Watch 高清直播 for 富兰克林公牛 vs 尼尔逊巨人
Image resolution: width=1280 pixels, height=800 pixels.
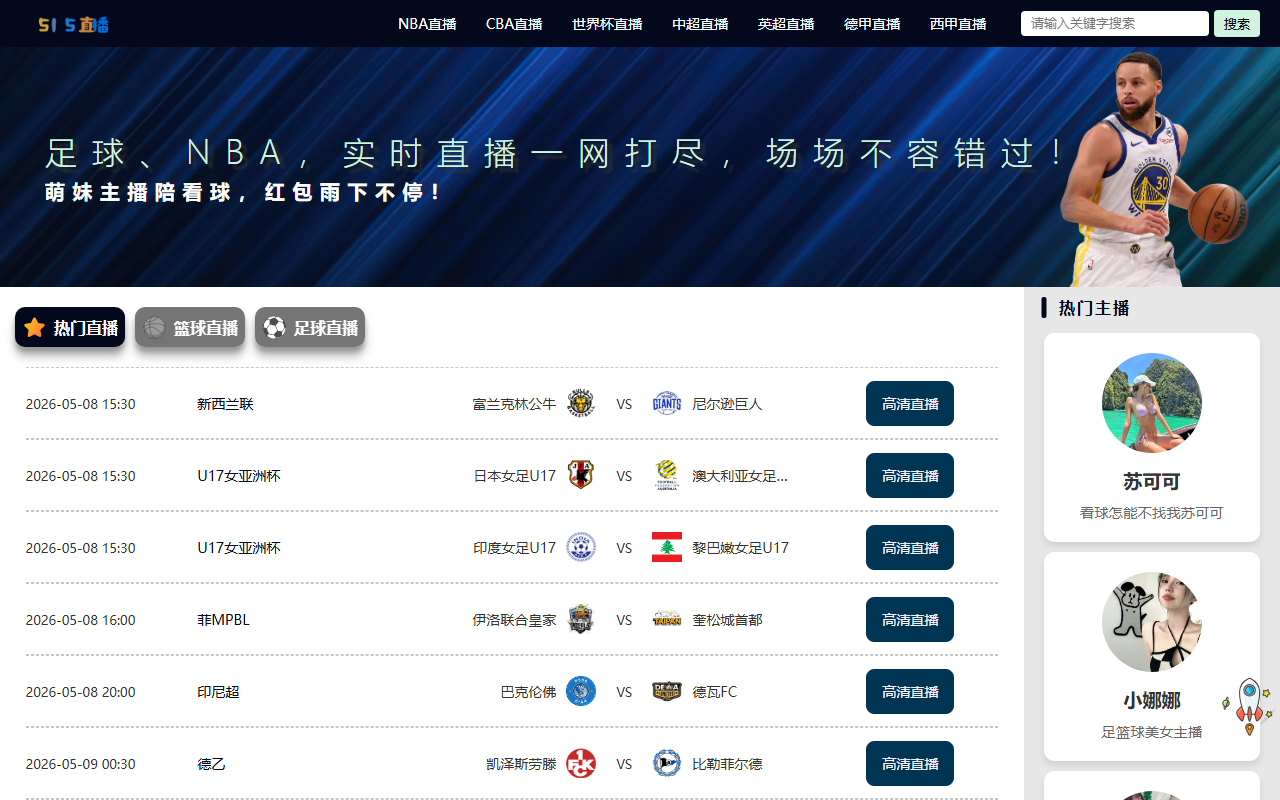910,403
